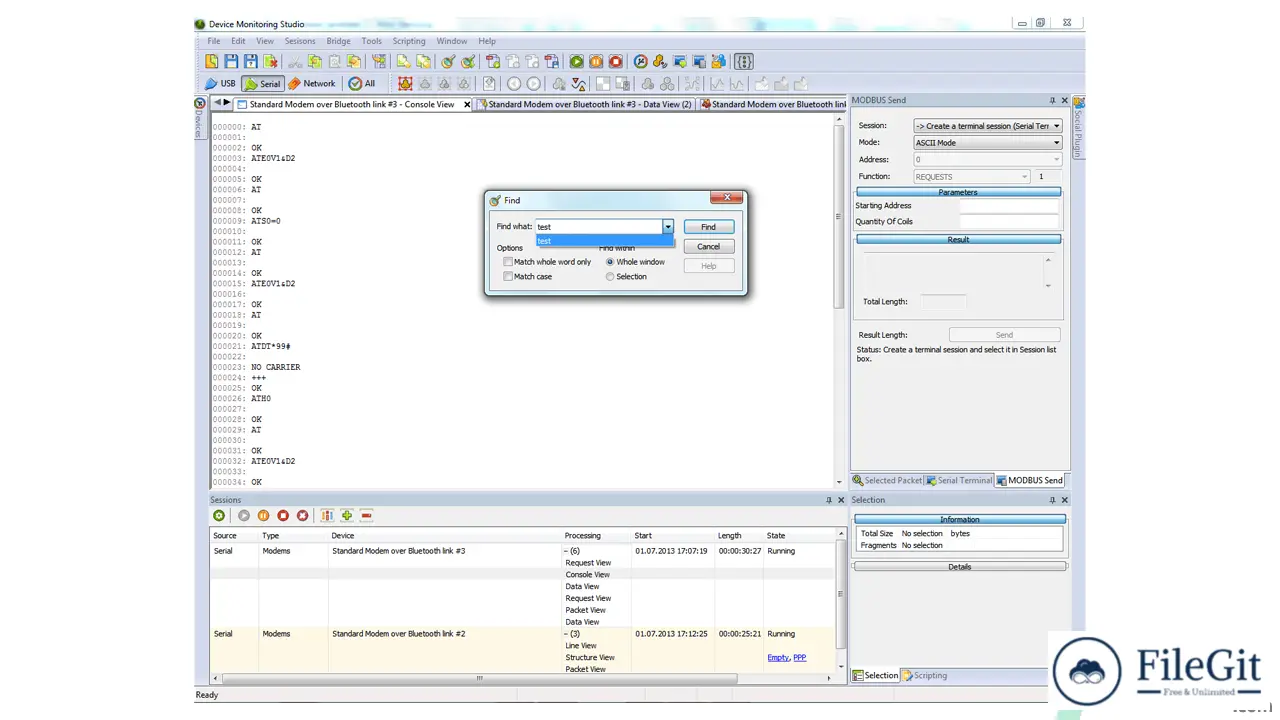The height and width of the screenshot is (720, 1280).
Task: Click the configure processing icon in Sessions toolbar
Action: click(327, 516)
